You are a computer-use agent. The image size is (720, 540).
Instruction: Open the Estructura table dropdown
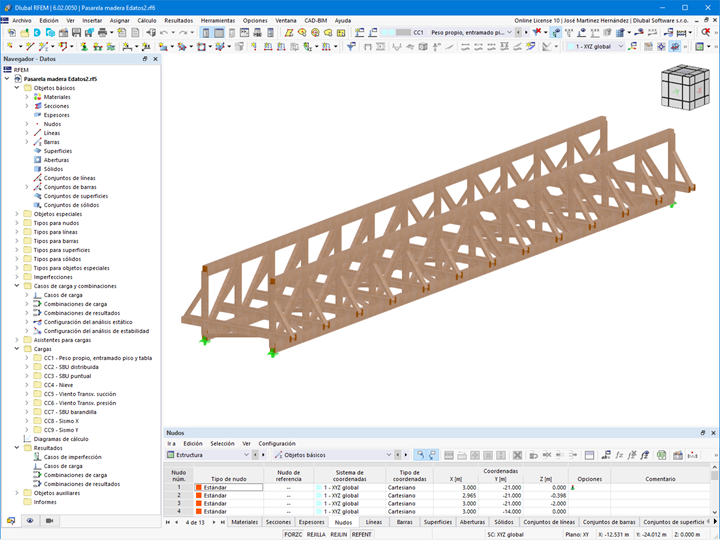[x=246, y=455]
